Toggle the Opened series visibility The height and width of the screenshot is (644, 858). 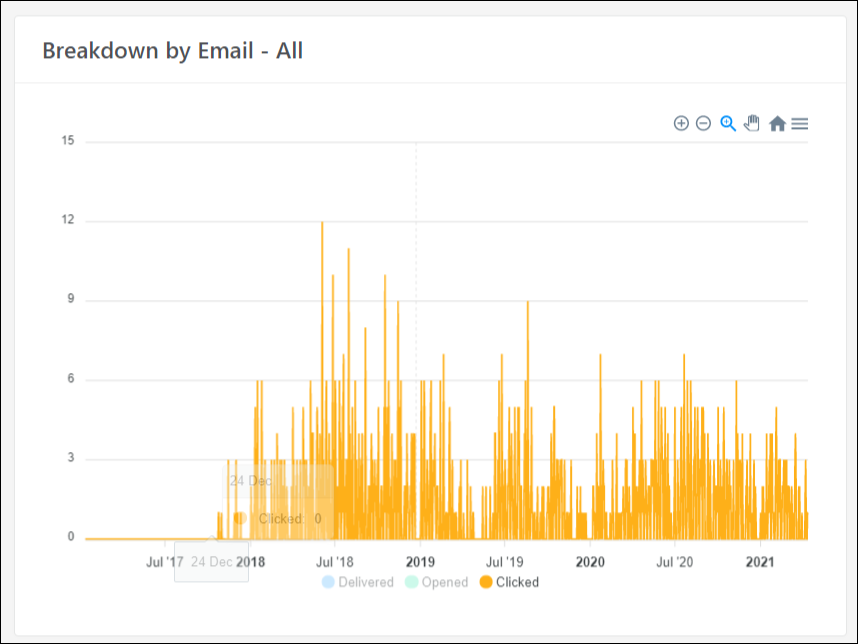point(443,582)
